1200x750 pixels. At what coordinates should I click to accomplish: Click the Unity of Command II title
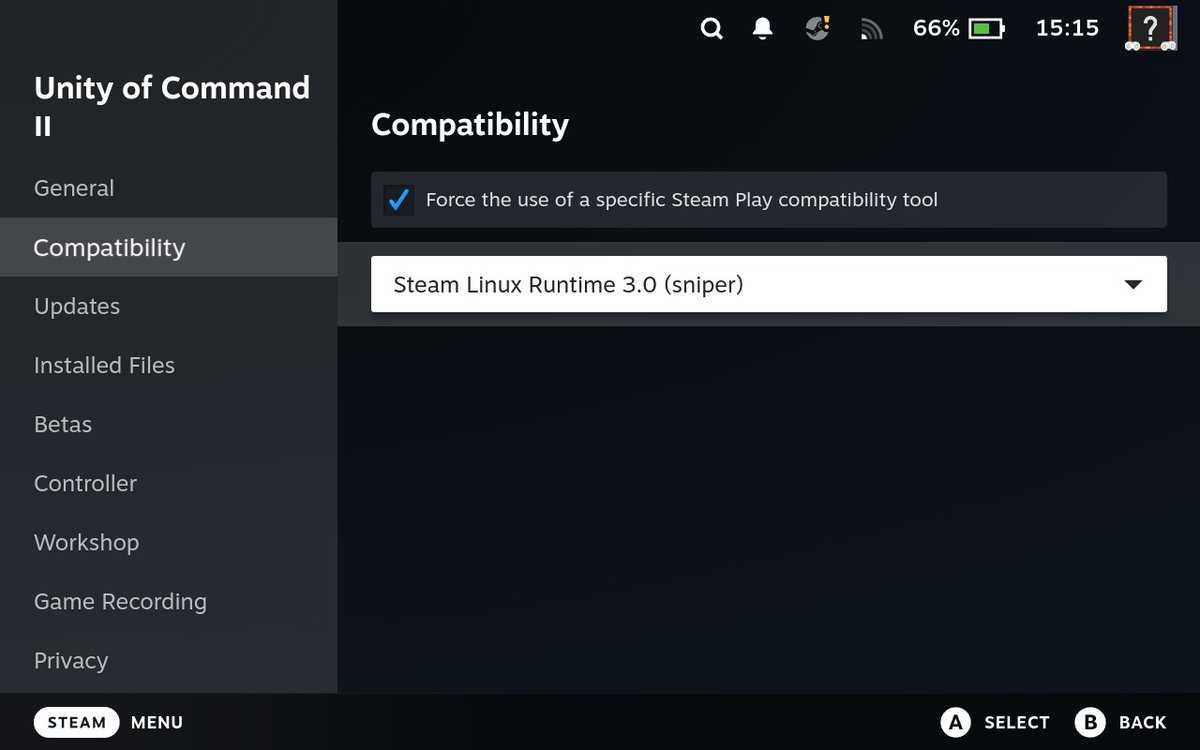click(x=172, y=106)
